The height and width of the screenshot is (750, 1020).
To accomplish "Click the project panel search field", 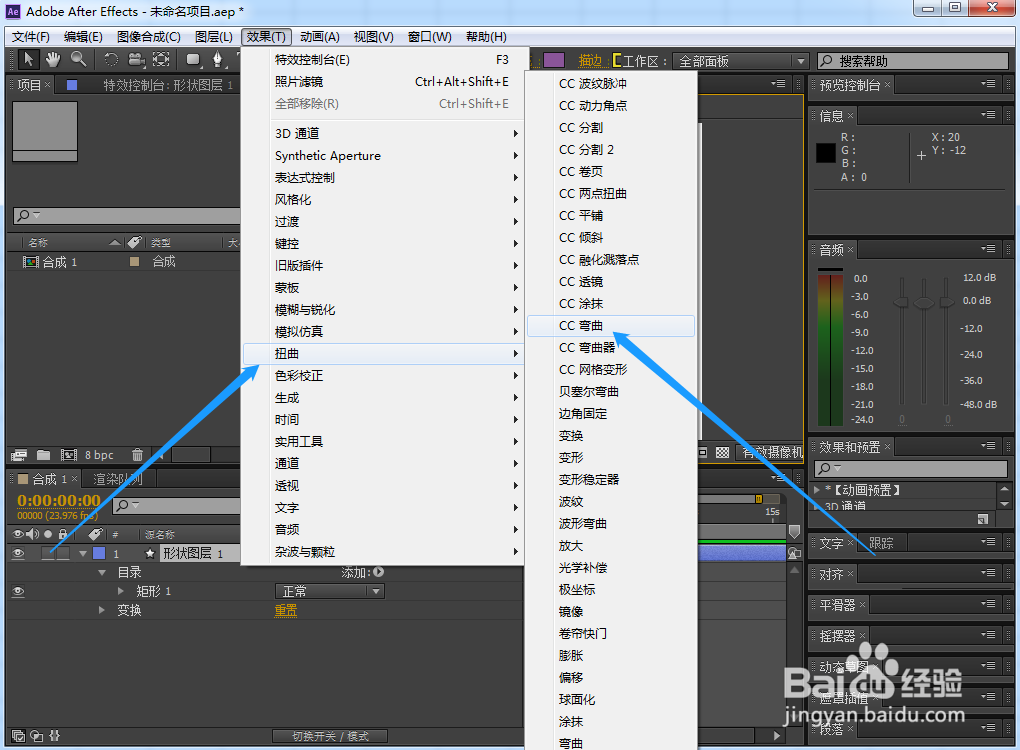I will click(x=127, y=215).
